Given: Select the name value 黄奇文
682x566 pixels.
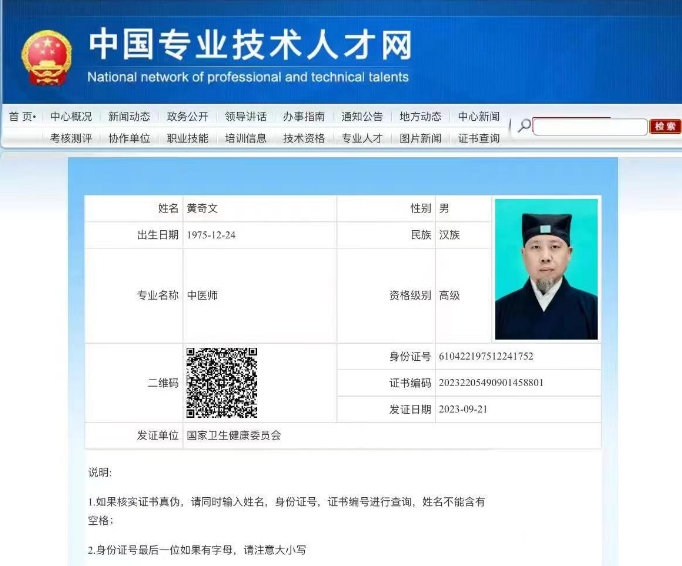Looking at the screenshot, I should [x=202, y=208].
